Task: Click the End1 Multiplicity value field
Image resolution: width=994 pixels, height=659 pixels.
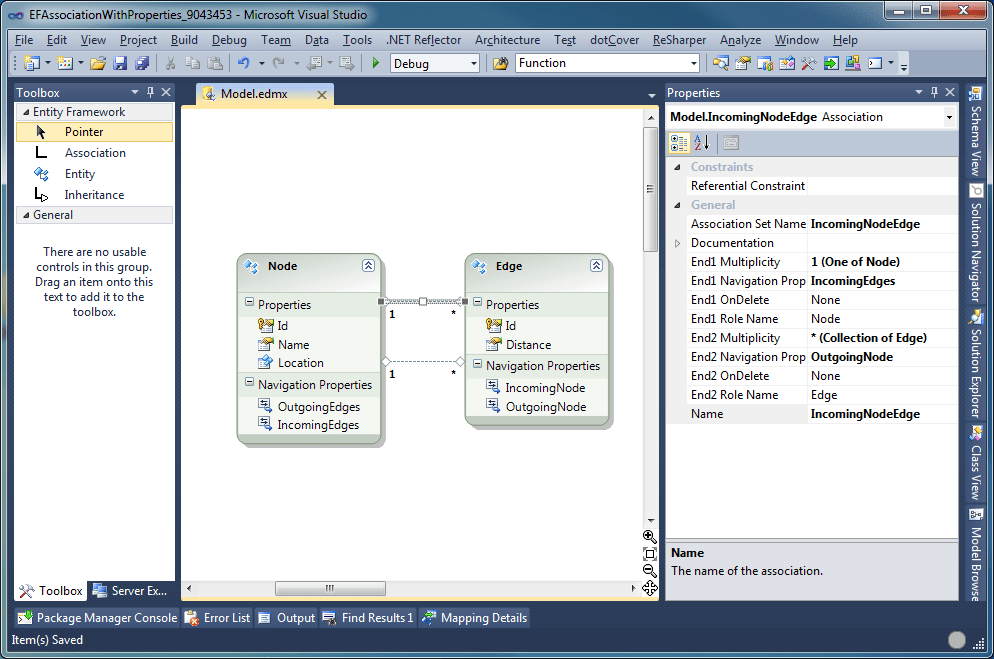Action: pyautogui.click(x=882, y=262)
